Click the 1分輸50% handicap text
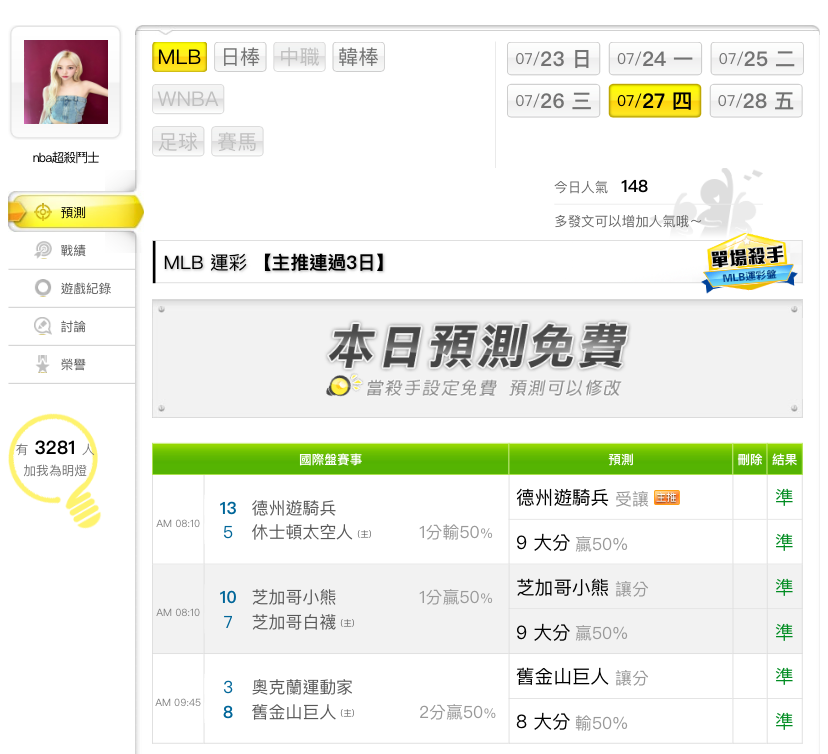The height and width of the screenshot is (754, 828). [456, 532]
